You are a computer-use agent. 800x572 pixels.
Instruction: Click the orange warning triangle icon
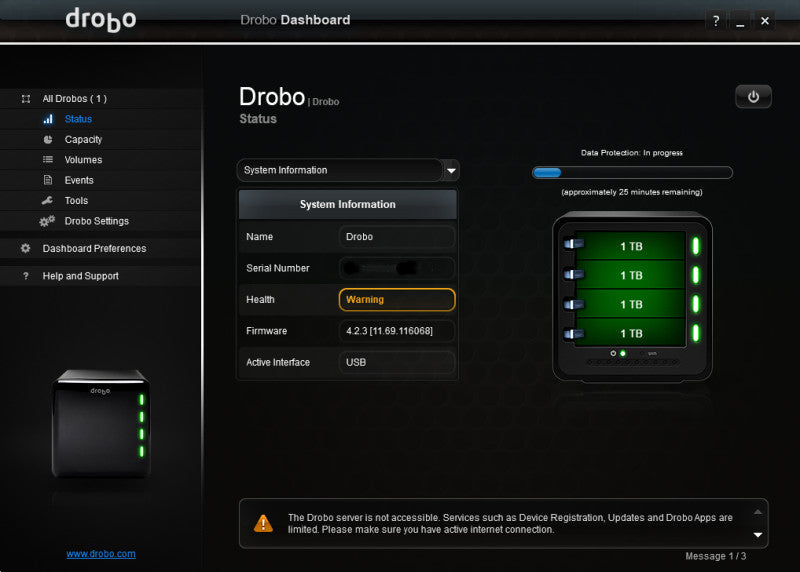(263, 523)
